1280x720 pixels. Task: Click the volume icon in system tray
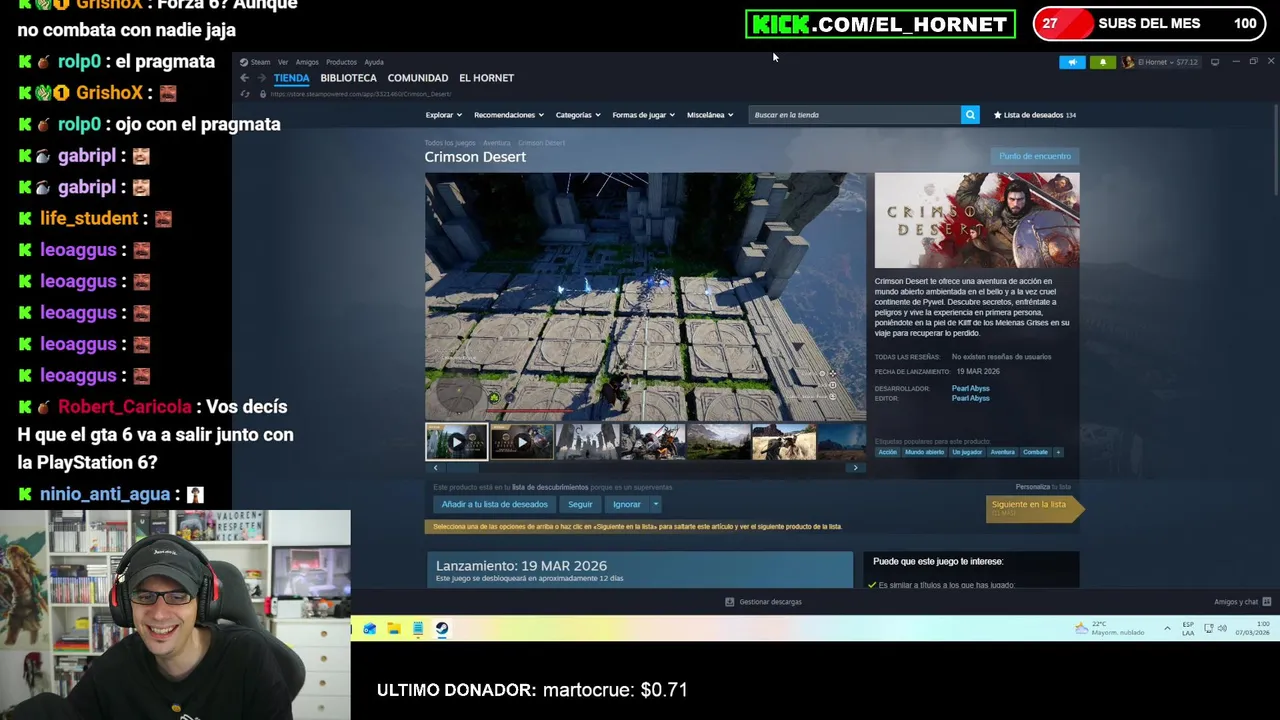(1222, 629)
